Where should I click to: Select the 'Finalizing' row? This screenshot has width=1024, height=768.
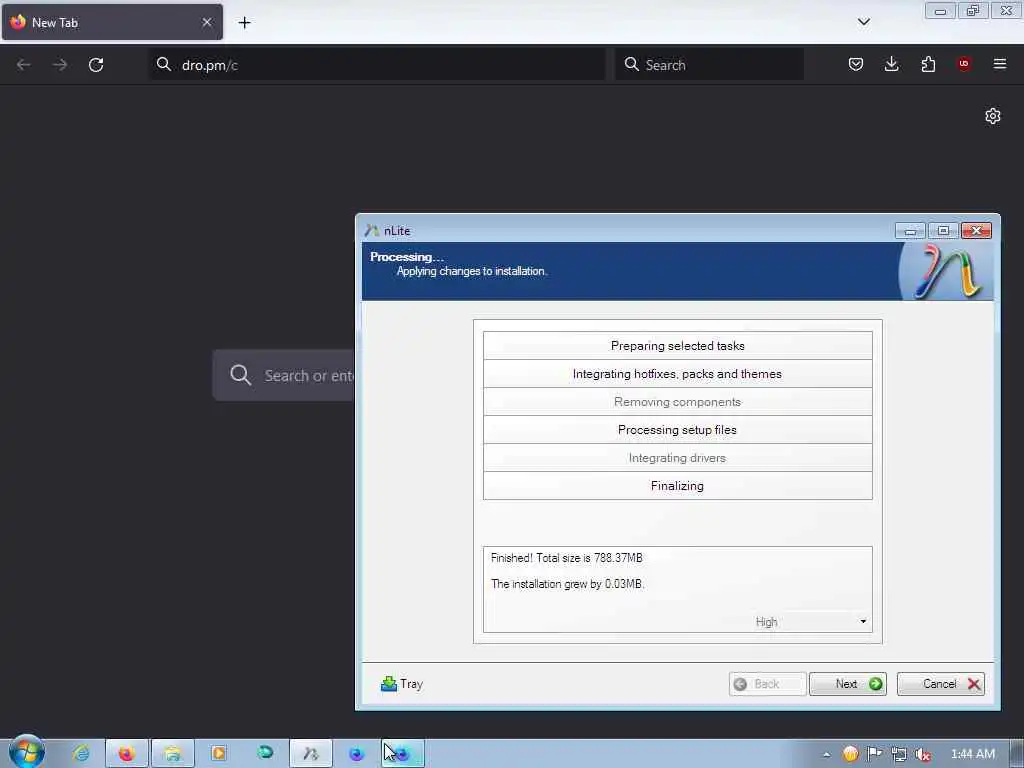pos(677,486)
